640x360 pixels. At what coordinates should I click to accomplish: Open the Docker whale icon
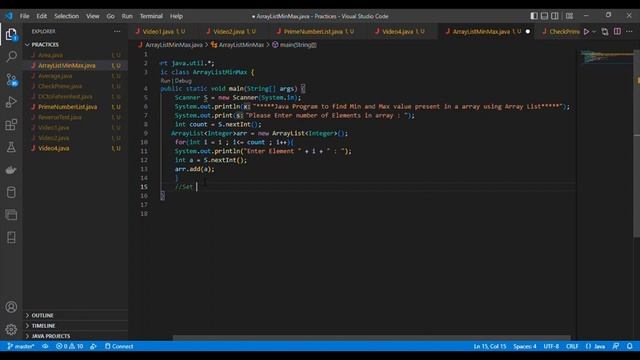coord(11,170)
